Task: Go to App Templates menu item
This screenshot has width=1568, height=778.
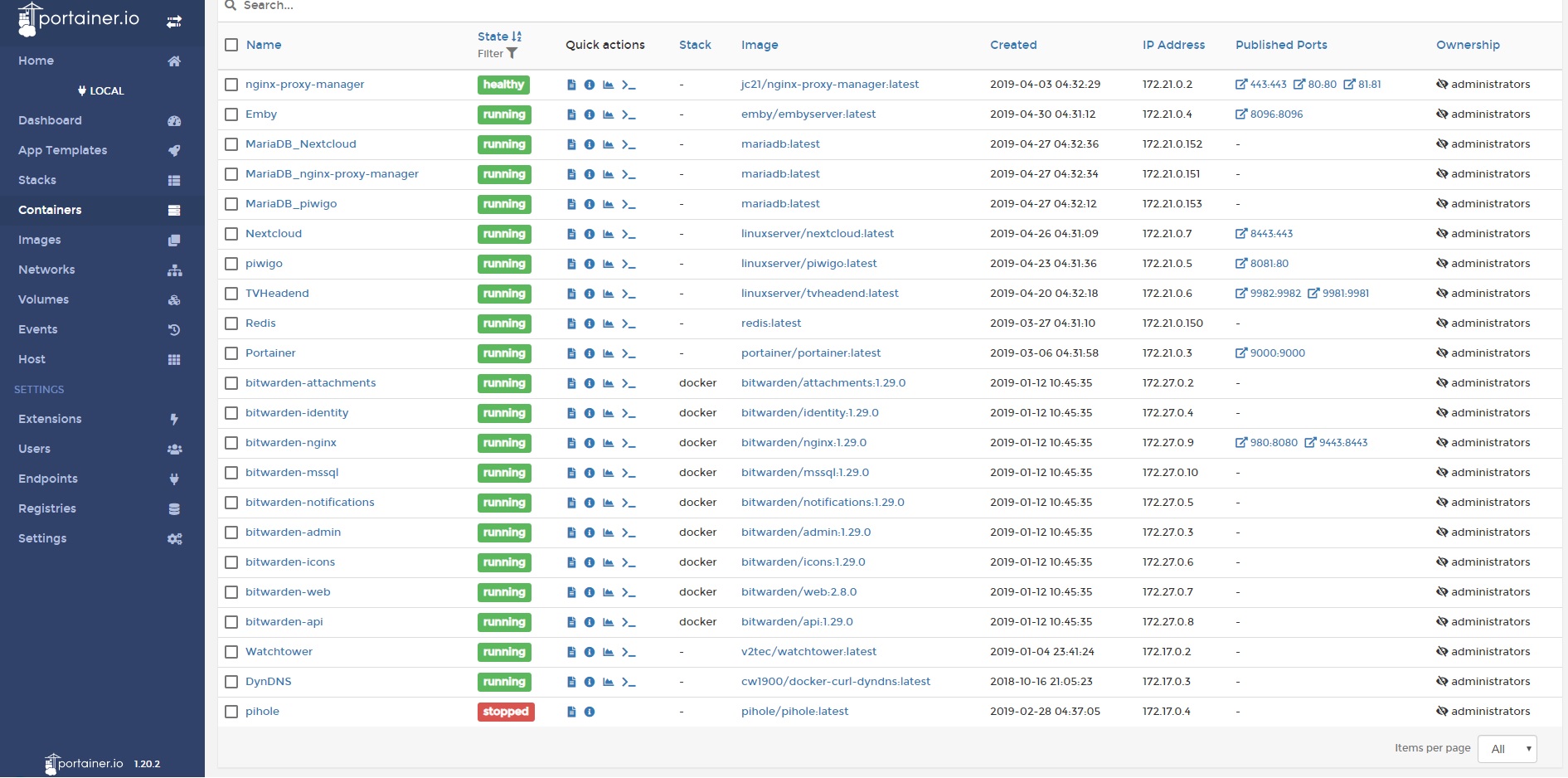Action: [x=102, y=150]
